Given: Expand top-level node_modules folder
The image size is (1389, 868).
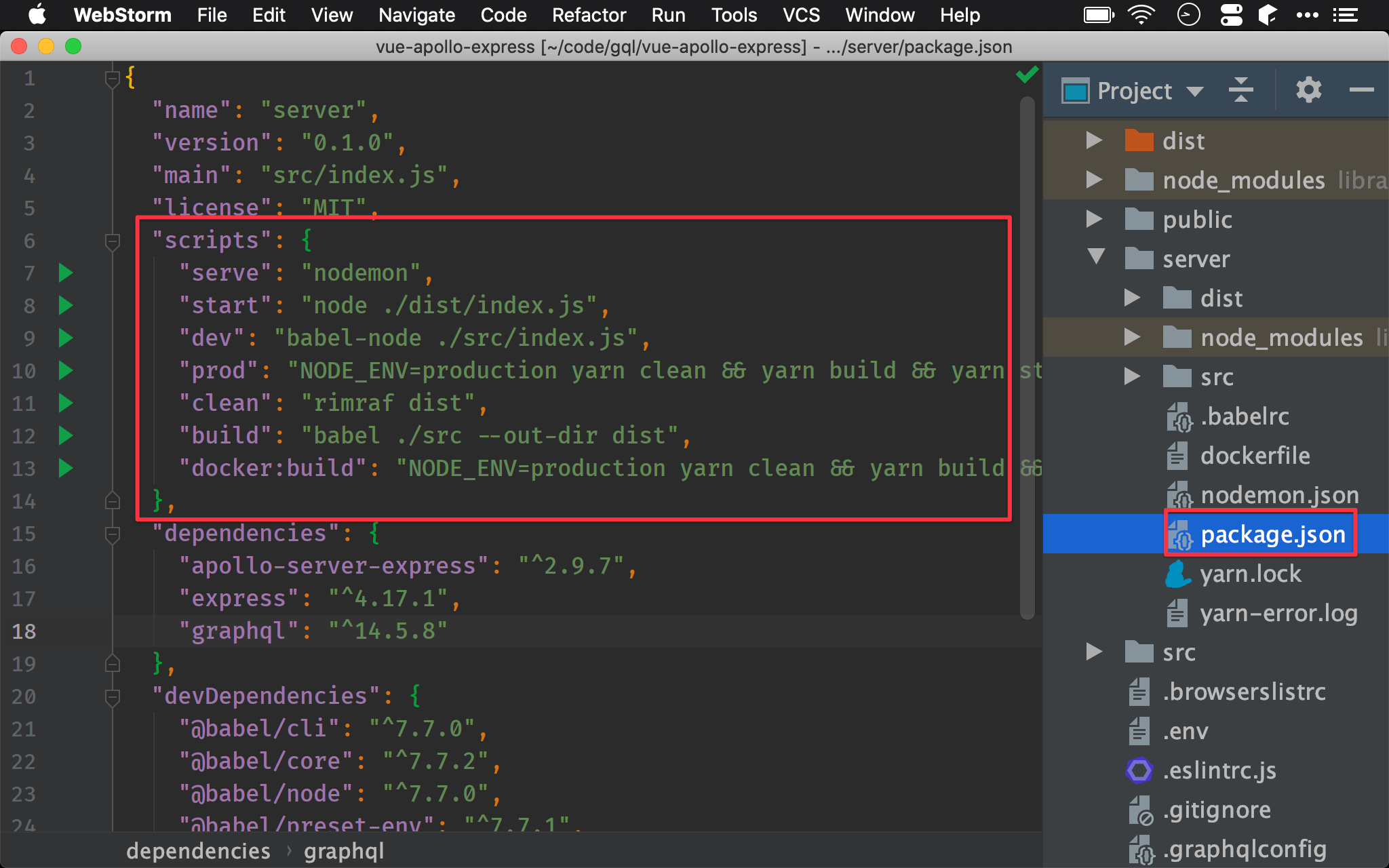Looking at the screenshot, I should tap(1093, 180).
